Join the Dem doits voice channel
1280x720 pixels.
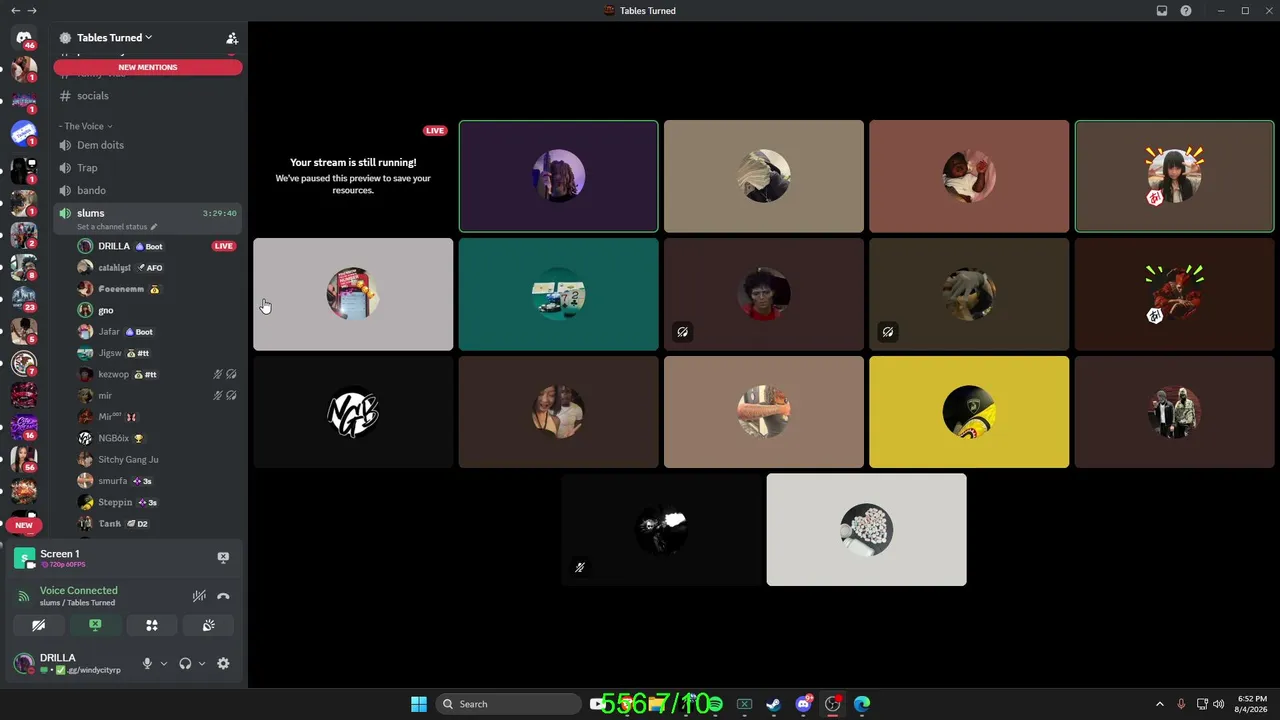click(x=148, y=145)
